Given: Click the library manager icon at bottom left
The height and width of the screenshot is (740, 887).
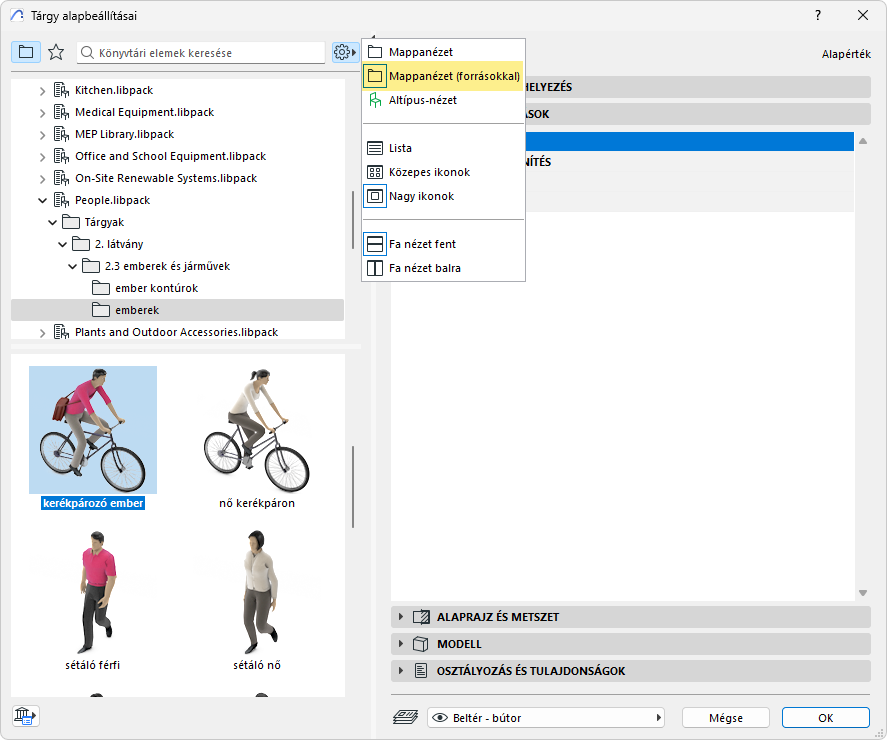Looking at the screenshot, I should [25, 716].
